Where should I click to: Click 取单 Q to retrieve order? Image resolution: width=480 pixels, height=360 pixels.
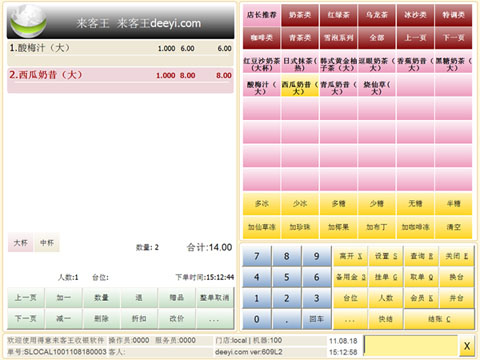point(421,277)
